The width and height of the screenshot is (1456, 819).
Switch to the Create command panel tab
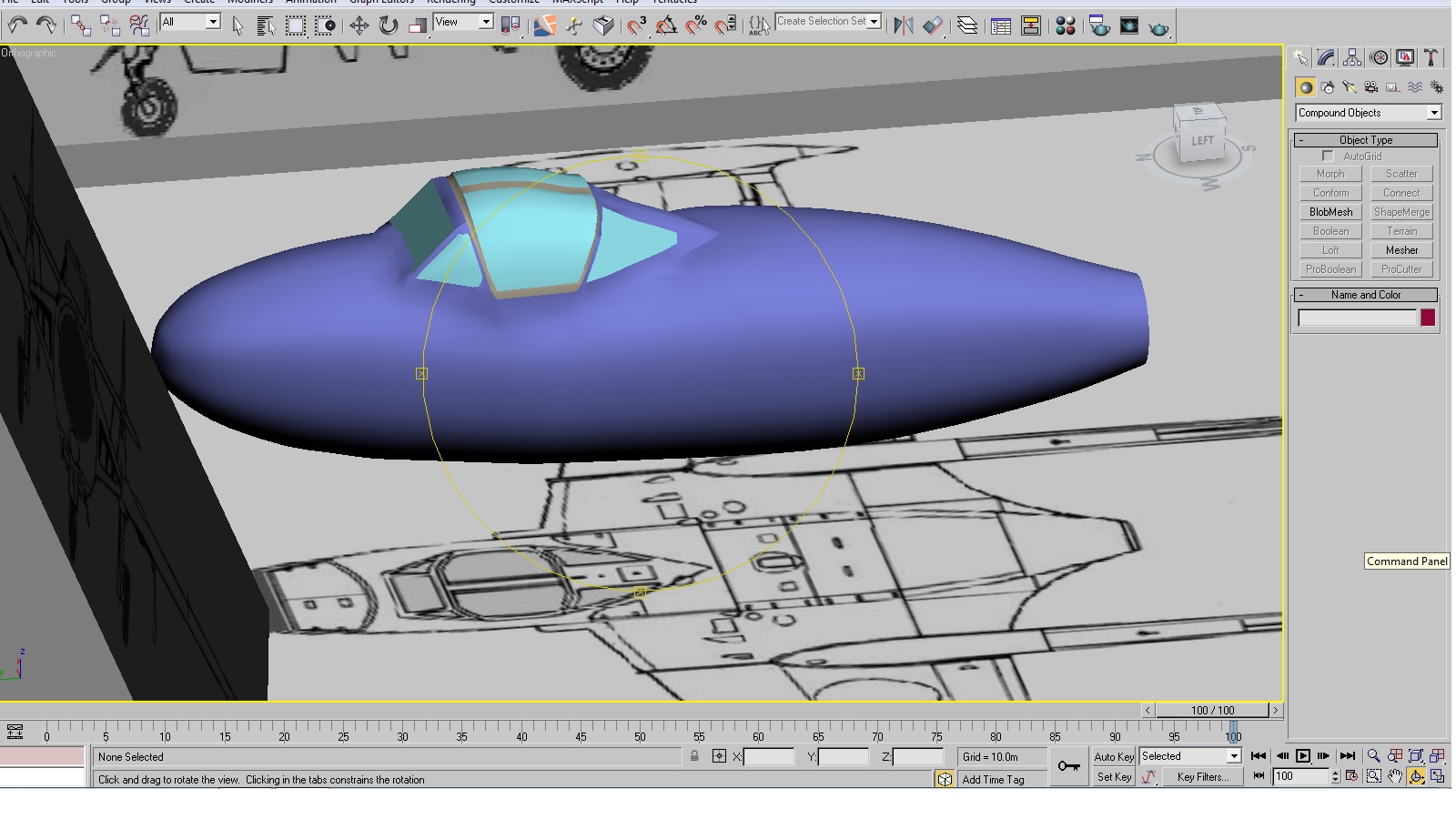click(x=1301, y=58)
